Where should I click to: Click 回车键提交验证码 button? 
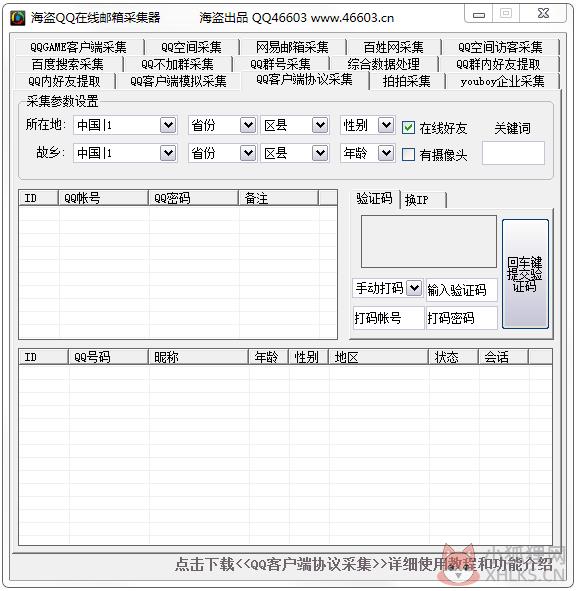click(x=525, y=274)
